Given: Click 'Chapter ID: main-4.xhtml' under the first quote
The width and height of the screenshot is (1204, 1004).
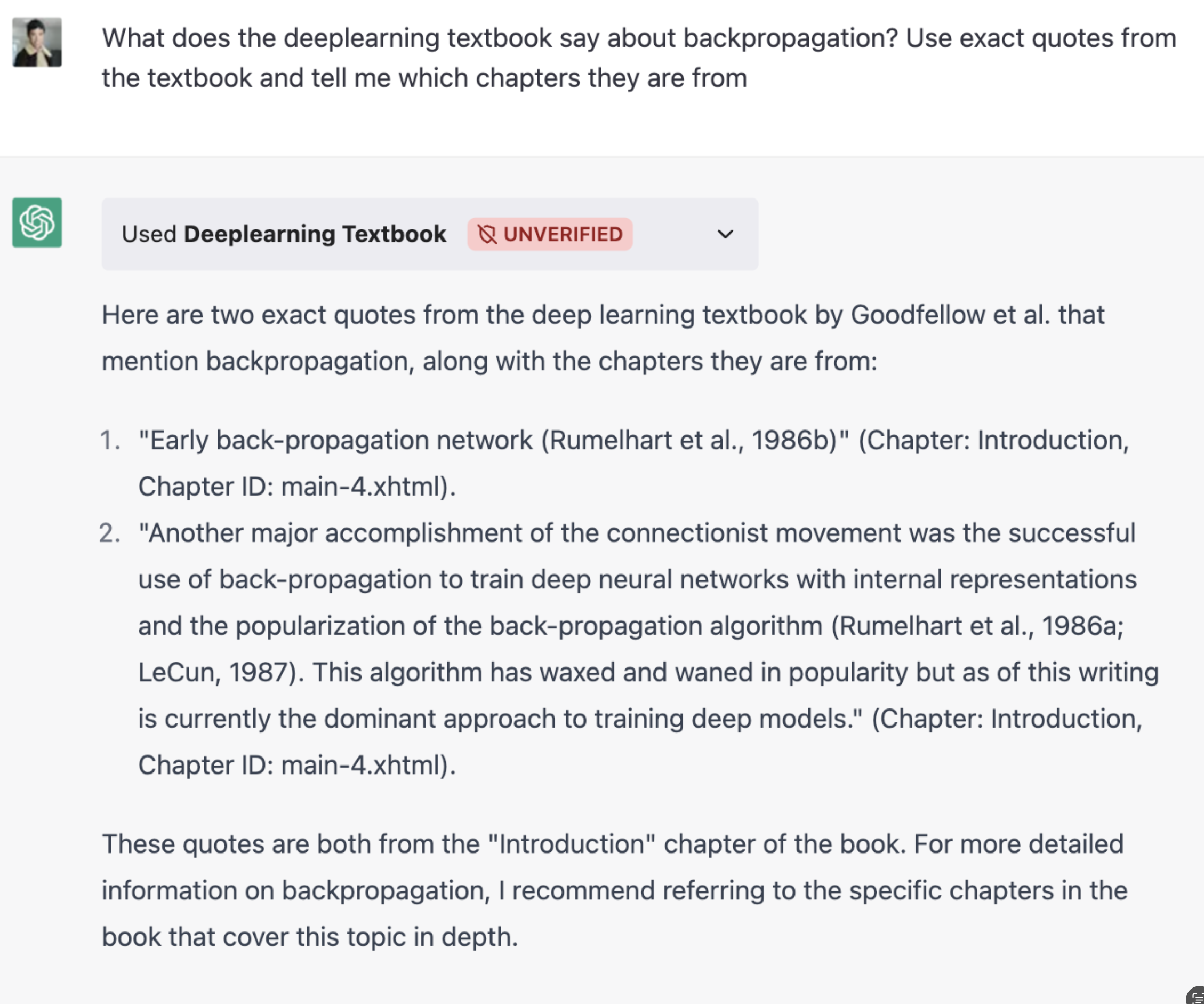Looking at the screenshot, I should pyautogui.click(x=296, y=487).
